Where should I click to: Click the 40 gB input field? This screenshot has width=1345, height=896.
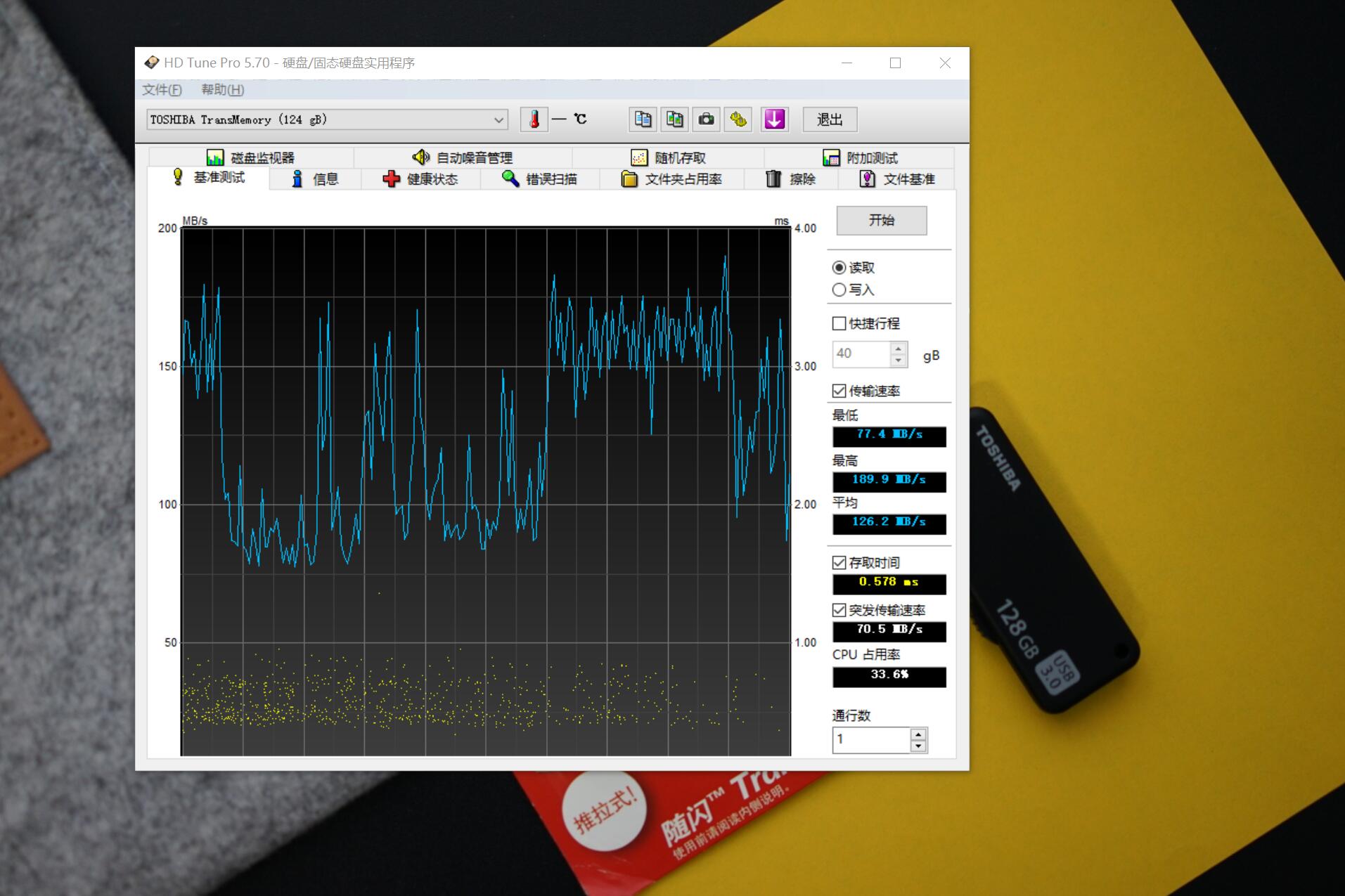[862, 354]
